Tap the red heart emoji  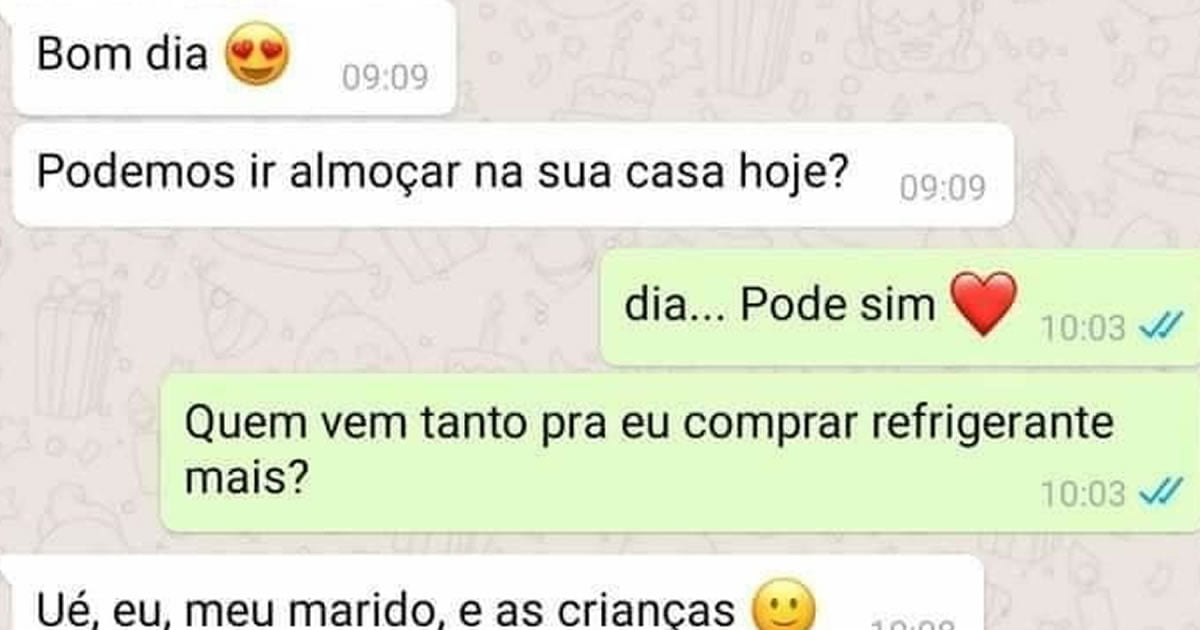981,305
